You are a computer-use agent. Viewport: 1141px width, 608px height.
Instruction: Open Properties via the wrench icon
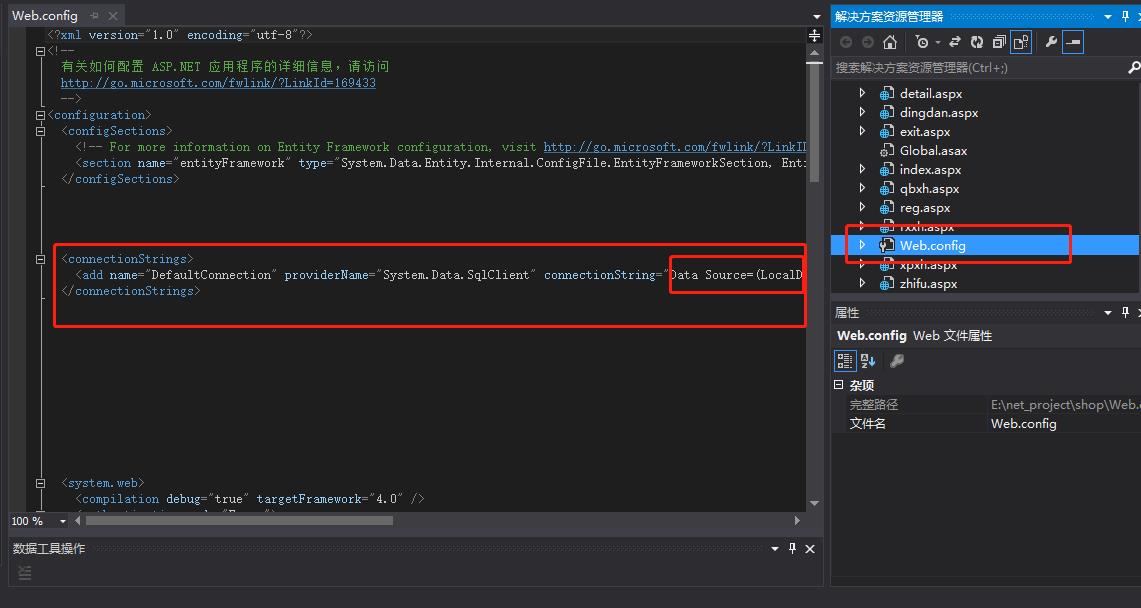1051,42
